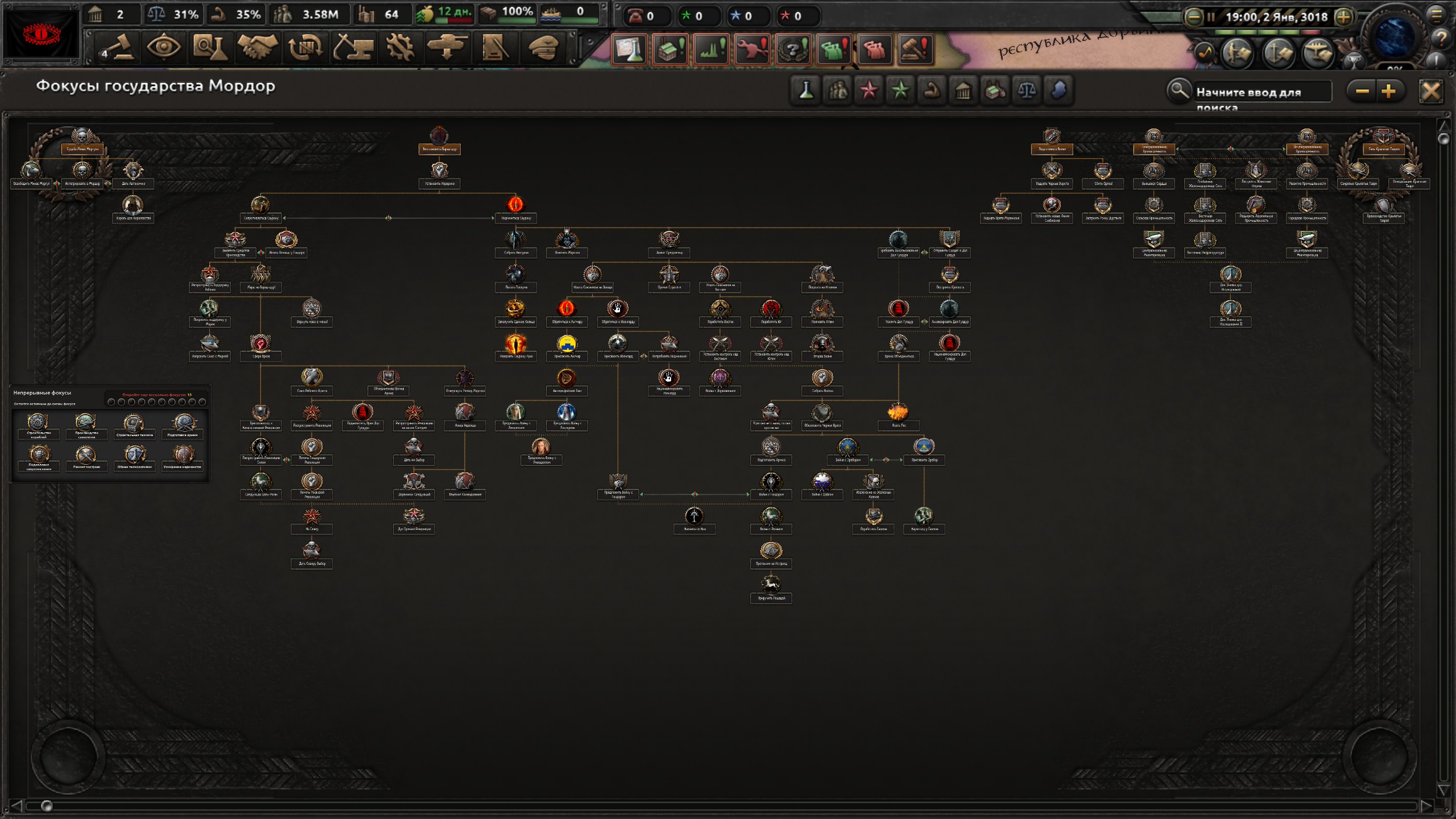Image resolution: width=1456 pixels, height=819 pixels.
Task: Select the Поработить Юг focus
Action: coord(771,313)
